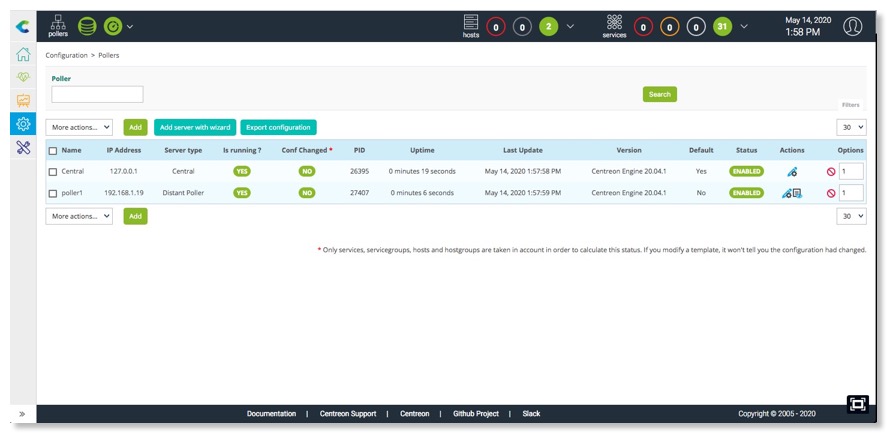Click the disable icon for poller1
Viewport: 887px width, 433px height.
click(x=830, y=193)
